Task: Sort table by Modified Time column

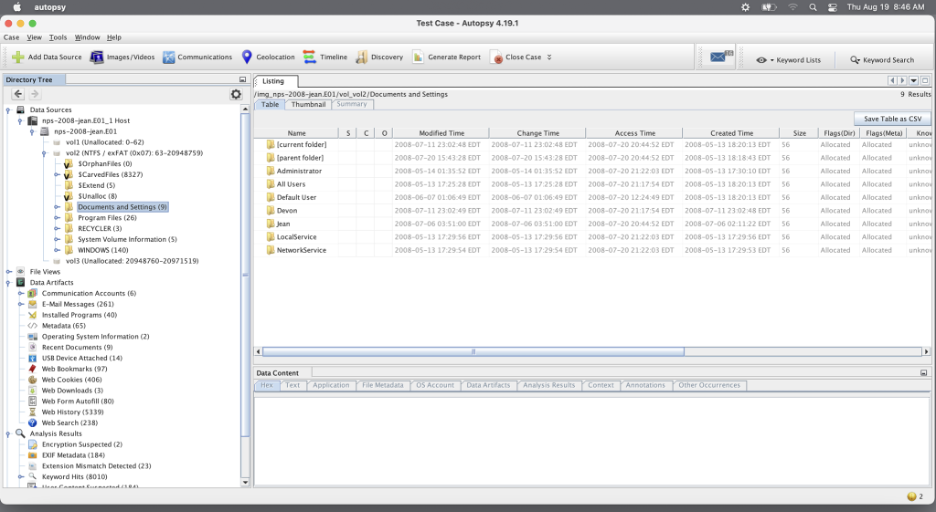Action: click(441, 133)
